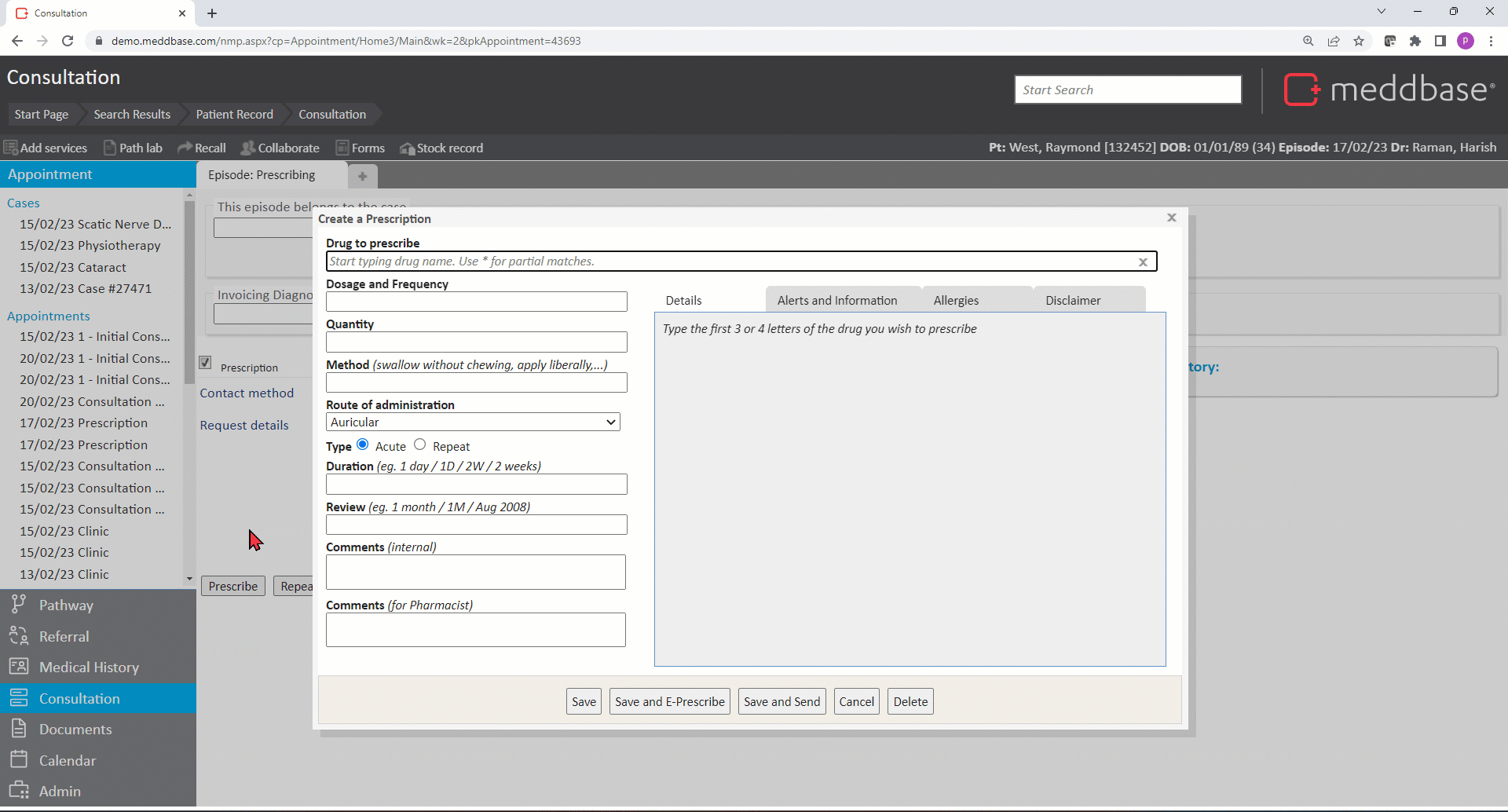Screen dimensions: 1508x812
Task: Click Save and E-Prescribe button
Action: (670, 701)
